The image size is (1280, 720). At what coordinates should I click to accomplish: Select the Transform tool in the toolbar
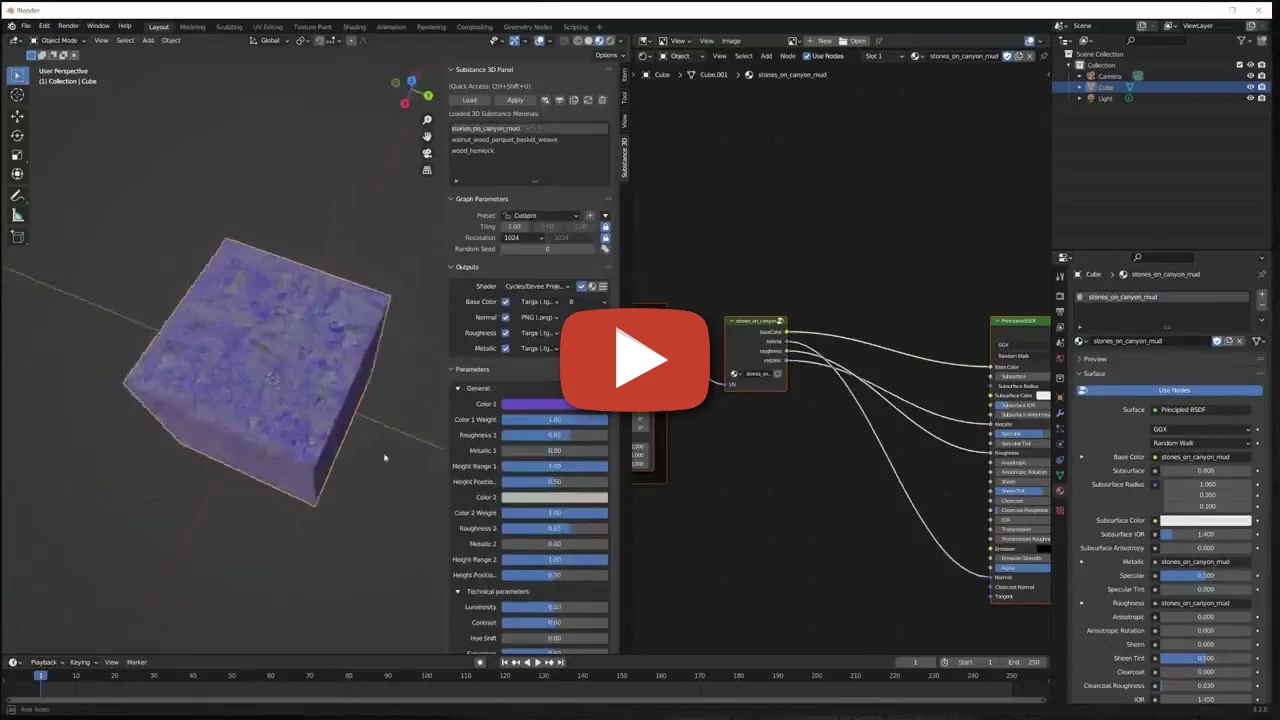pos(17,174)
